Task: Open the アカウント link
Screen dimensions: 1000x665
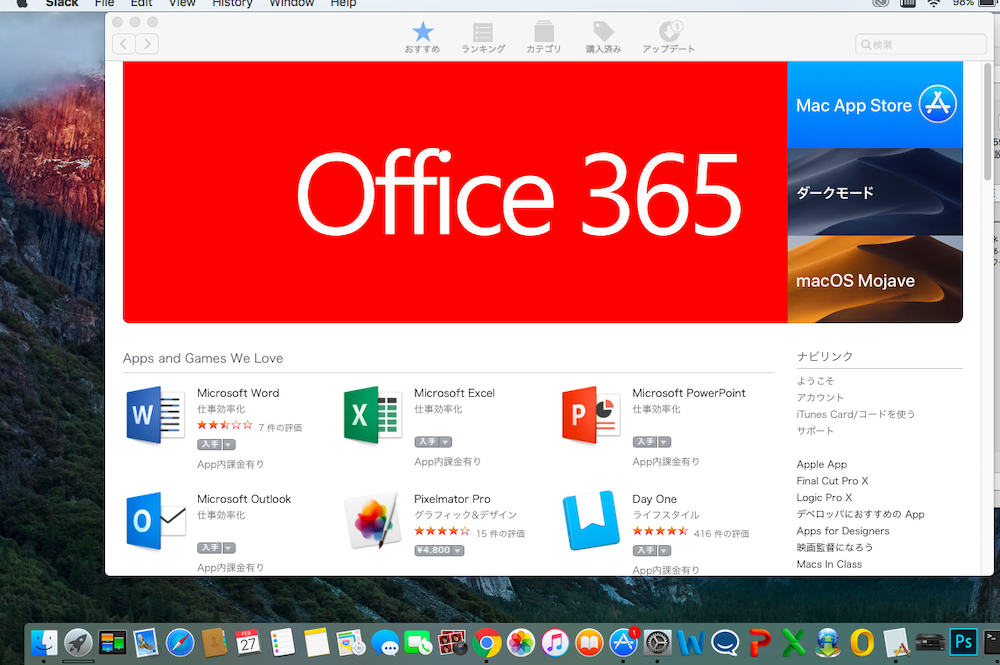Action: (x=820, y=397)
